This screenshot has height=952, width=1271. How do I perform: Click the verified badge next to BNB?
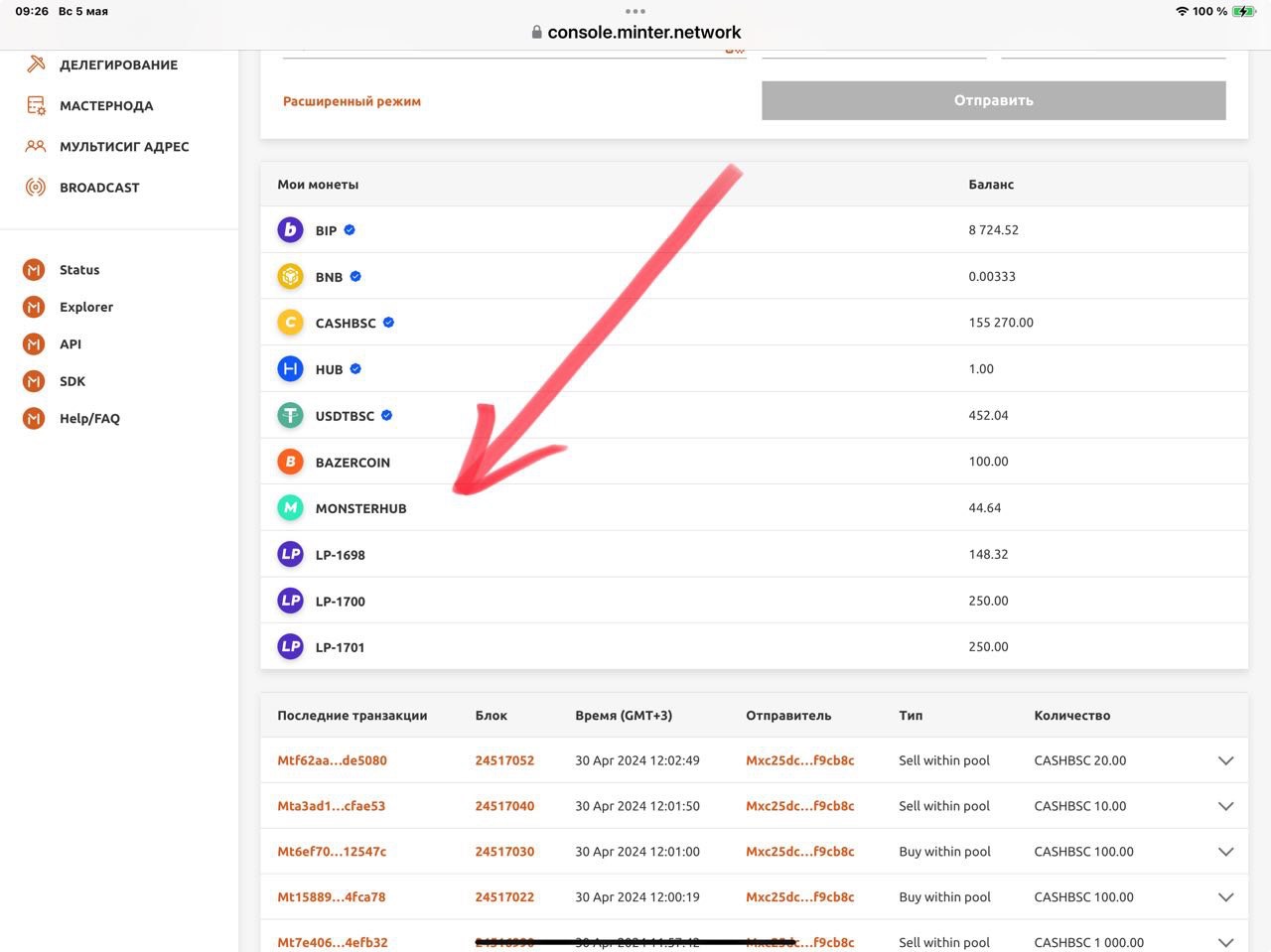point(355,276)
